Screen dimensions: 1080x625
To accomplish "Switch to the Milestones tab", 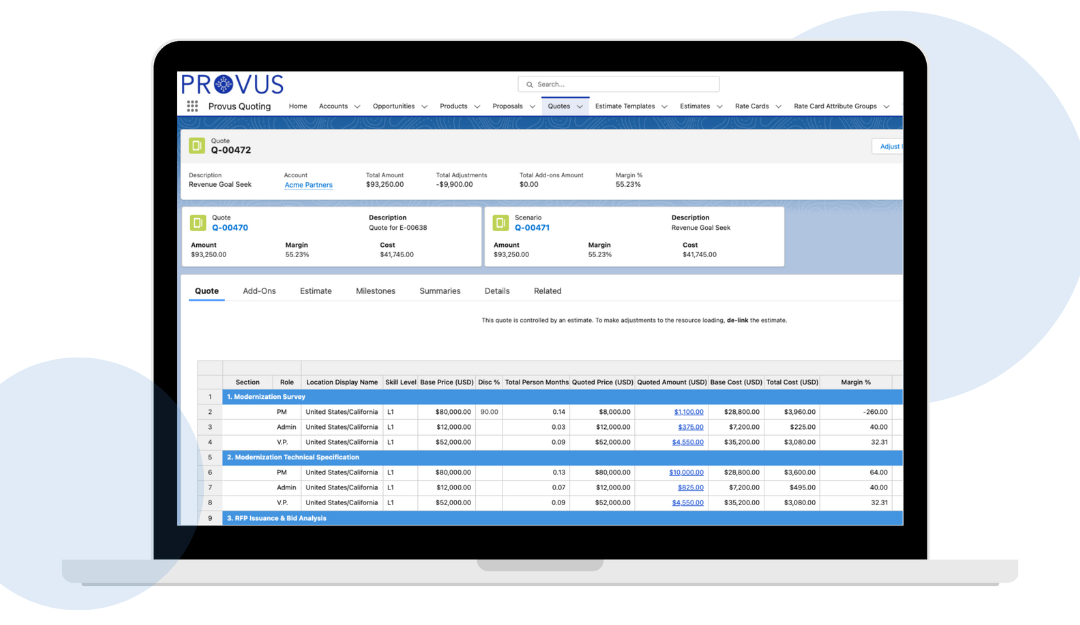I will pyautogui.click(x=375, y=291).
